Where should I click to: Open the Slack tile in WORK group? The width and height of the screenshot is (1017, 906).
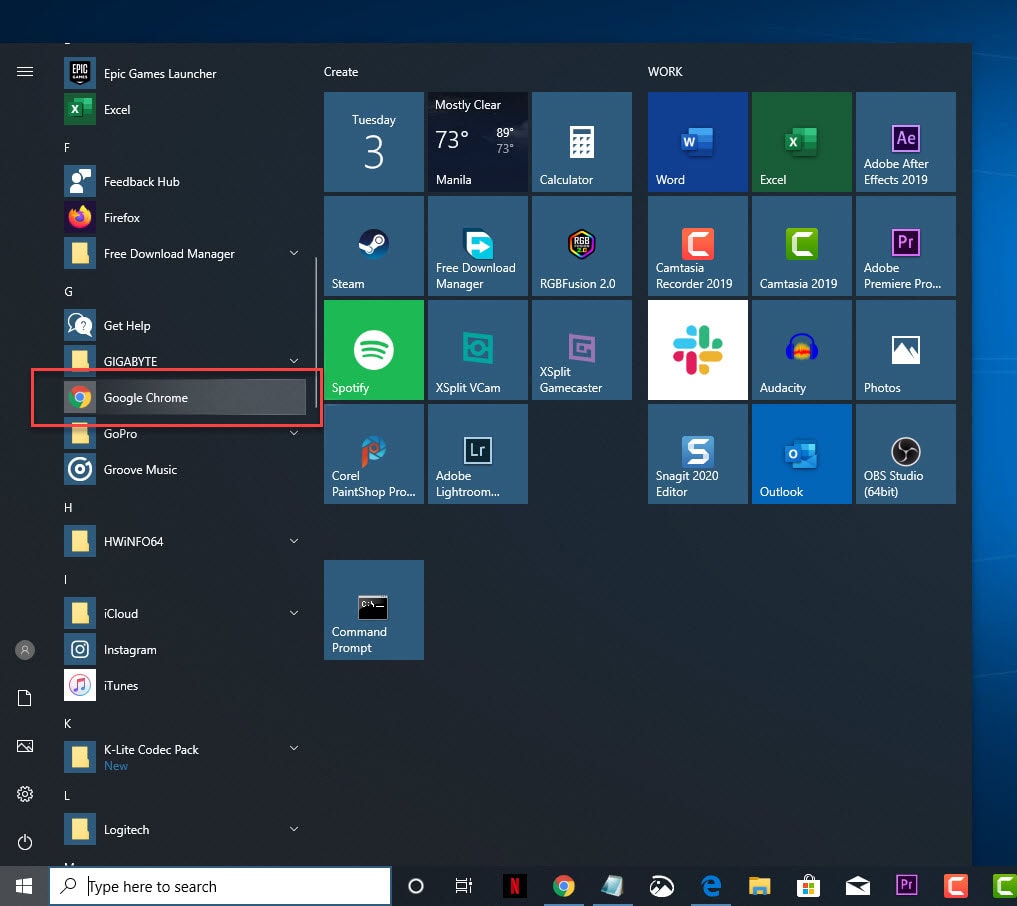(698, 350)
